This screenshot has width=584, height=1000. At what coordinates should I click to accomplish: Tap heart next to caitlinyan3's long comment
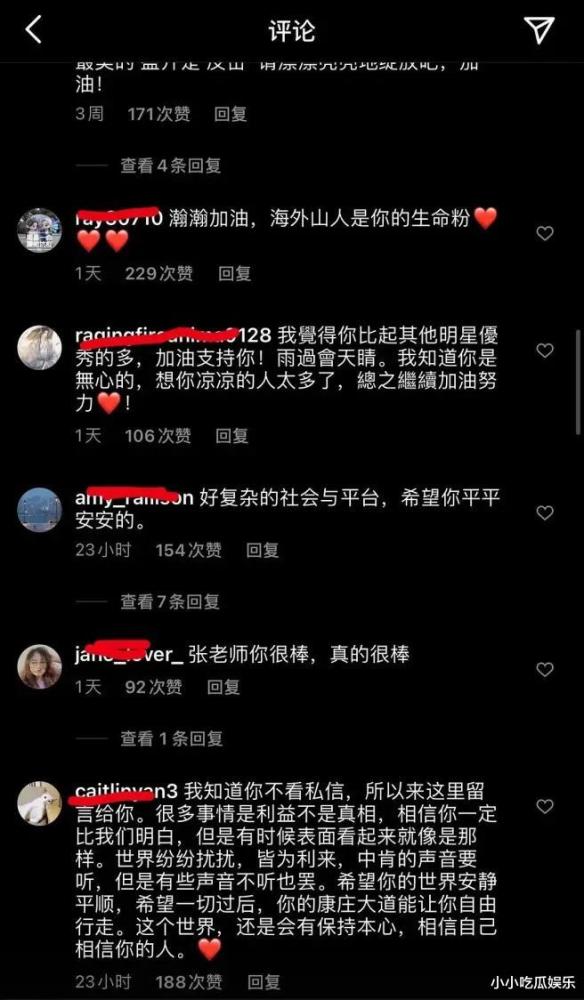coord(544,807)
